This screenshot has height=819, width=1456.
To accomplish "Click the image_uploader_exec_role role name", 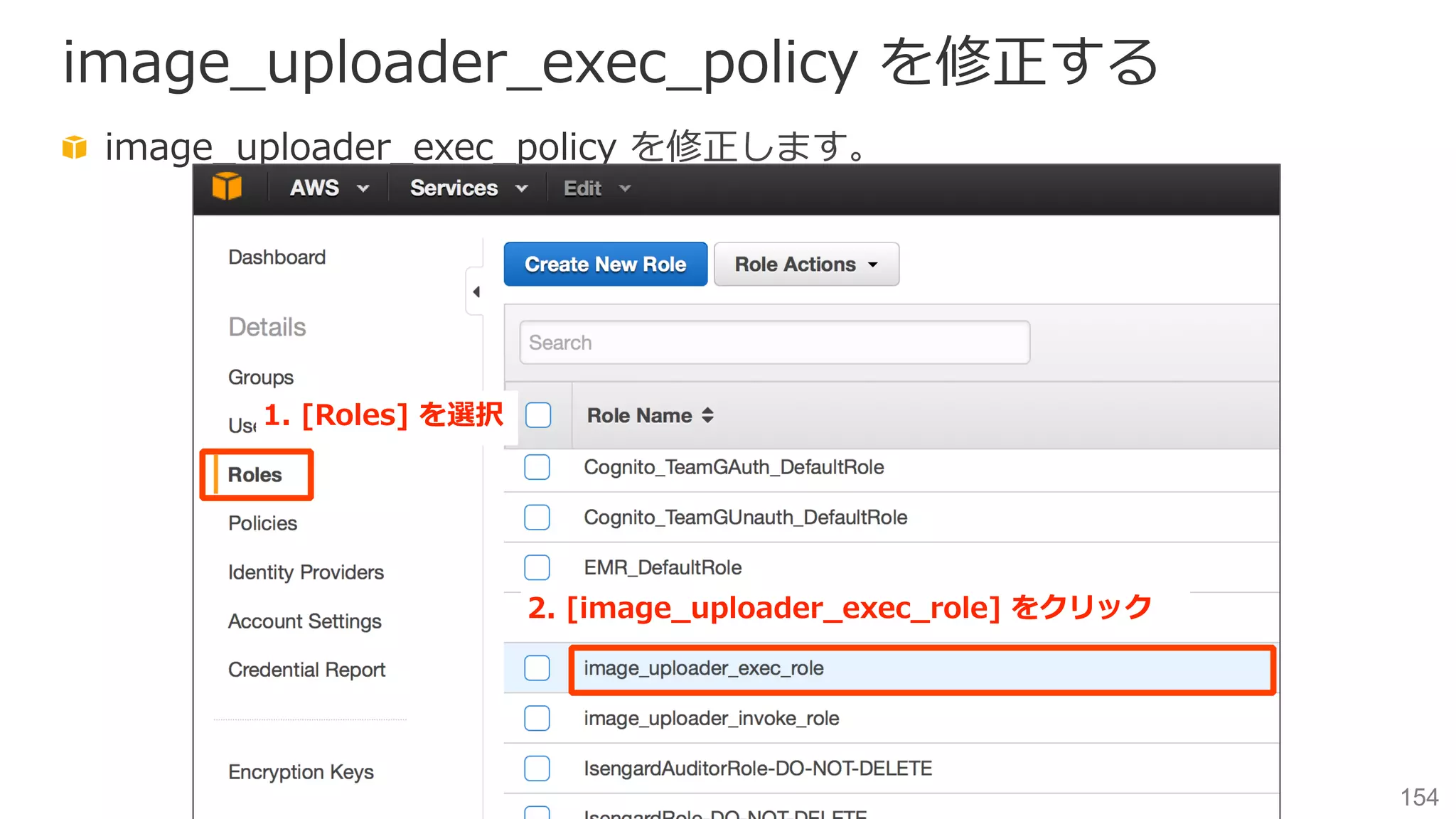I will 704,668.
